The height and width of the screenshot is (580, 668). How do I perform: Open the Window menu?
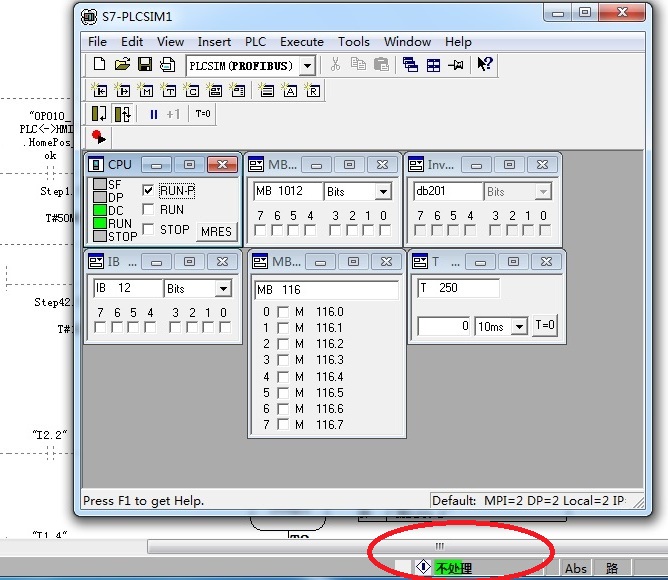coord(407,42)
